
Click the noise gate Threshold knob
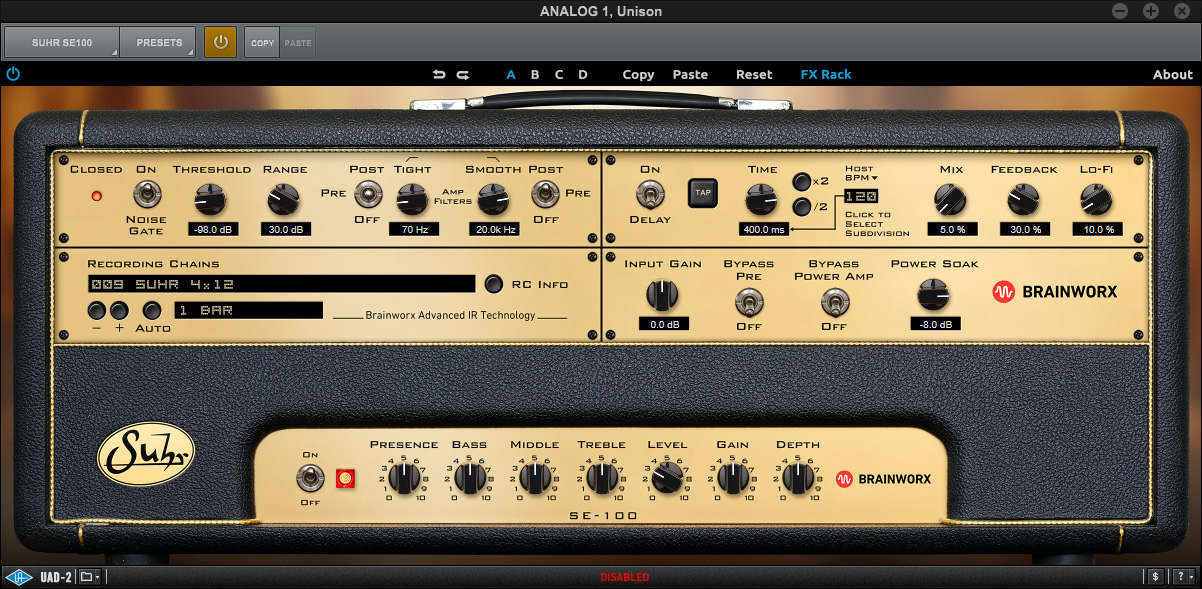tap(211, 200)
